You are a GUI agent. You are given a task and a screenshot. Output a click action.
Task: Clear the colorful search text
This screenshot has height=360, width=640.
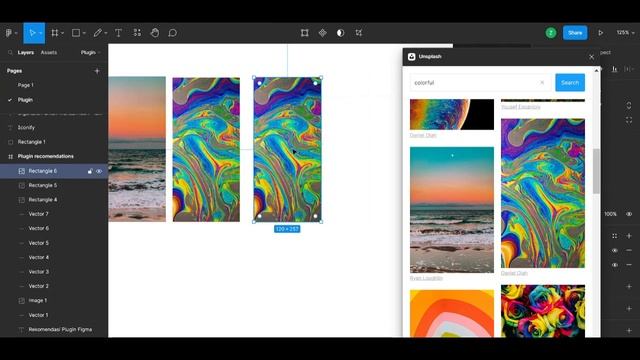(x=542, y=82)
